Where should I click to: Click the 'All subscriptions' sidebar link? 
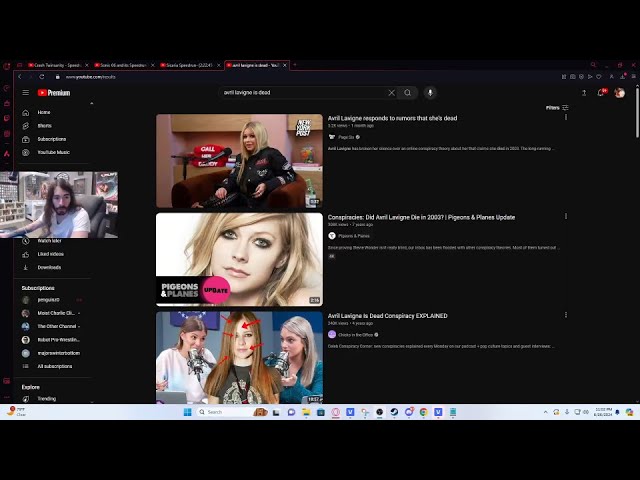click(54, 366)
